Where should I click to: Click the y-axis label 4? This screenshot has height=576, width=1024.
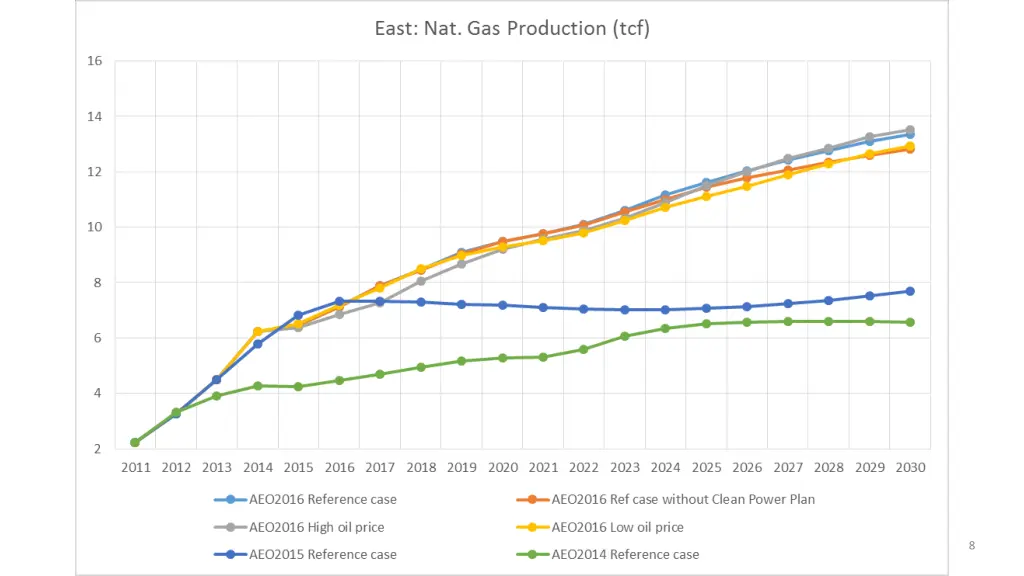(x=98, y=393)
